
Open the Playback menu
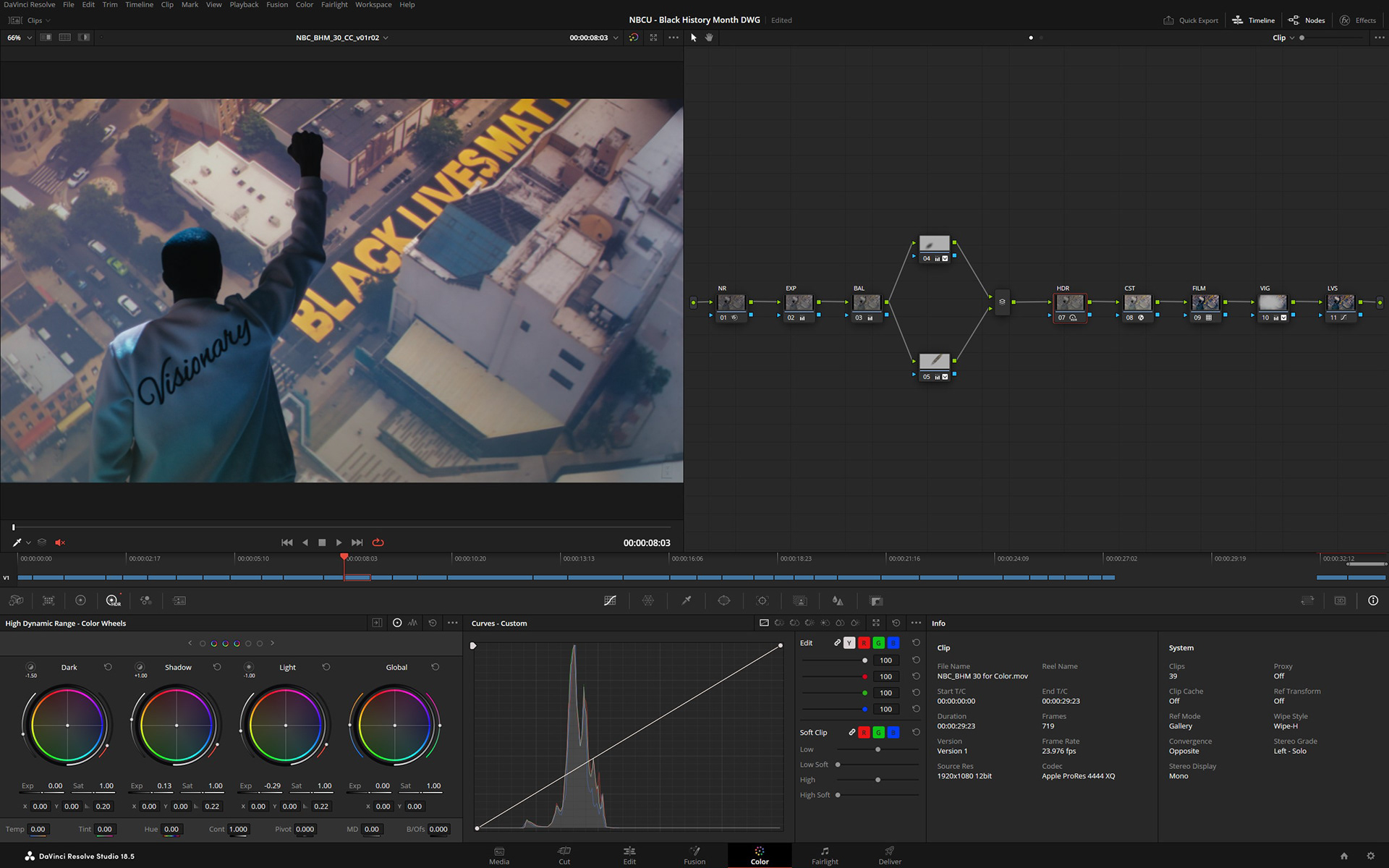tap(244, 5)
